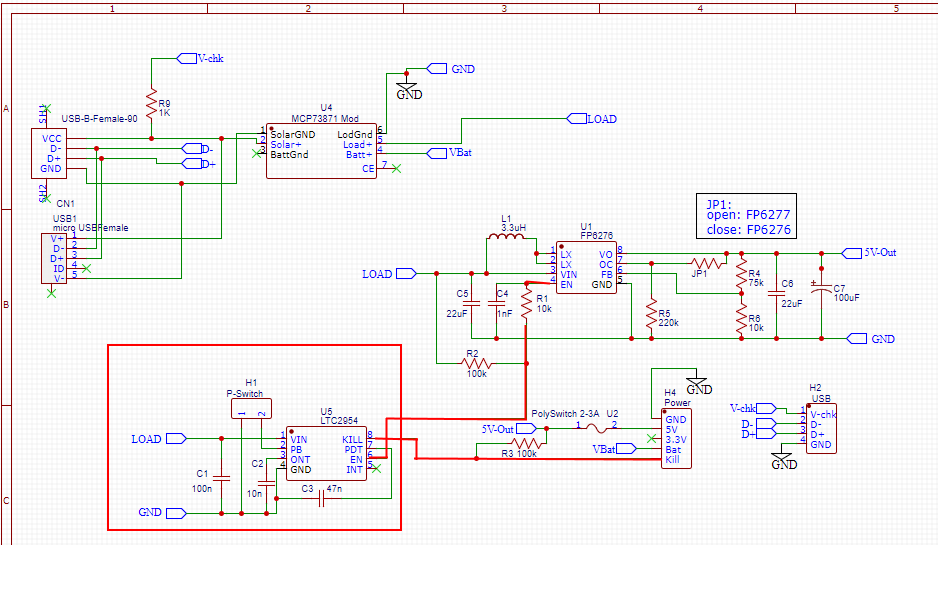Image resolution: width=938 pixels, height=600 pixels.
Task: Click the FP6276 regulator IC U1
Action: (x=587, y=268)
